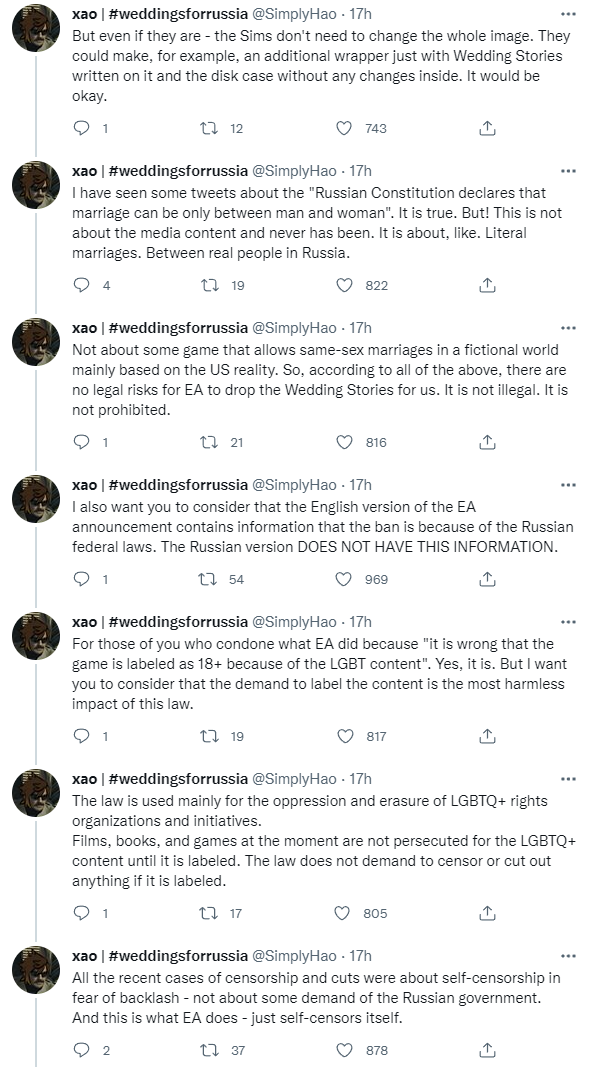The image size is (593, 1067).
Task: Open more options on the first tweet
Action: coord(568,14)
